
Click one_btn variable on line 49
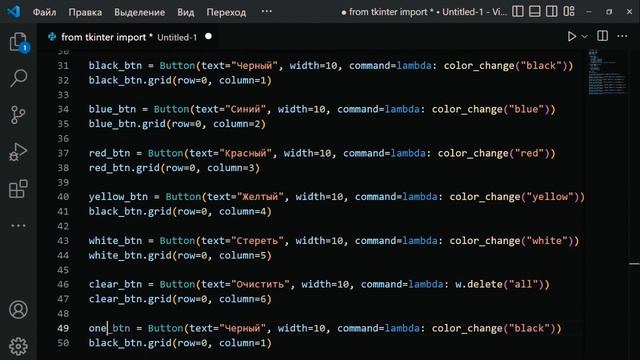coord(109,328)
